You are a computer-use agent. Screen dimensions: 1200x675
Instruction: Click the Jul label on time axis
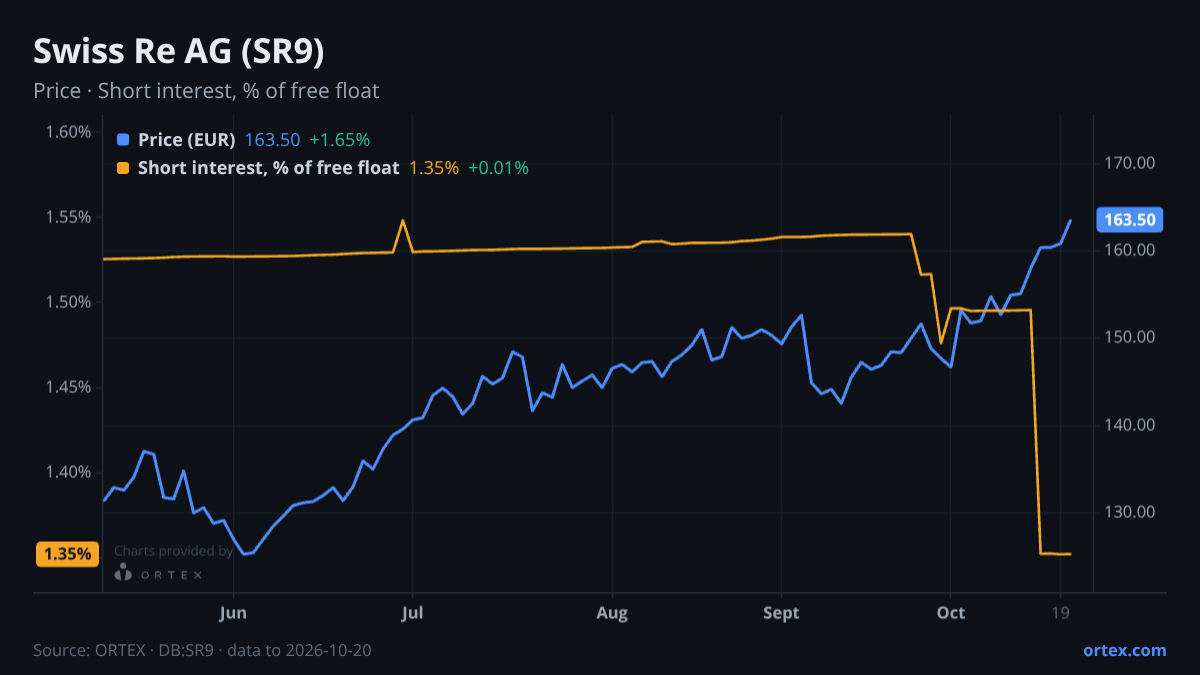[412, 613]
